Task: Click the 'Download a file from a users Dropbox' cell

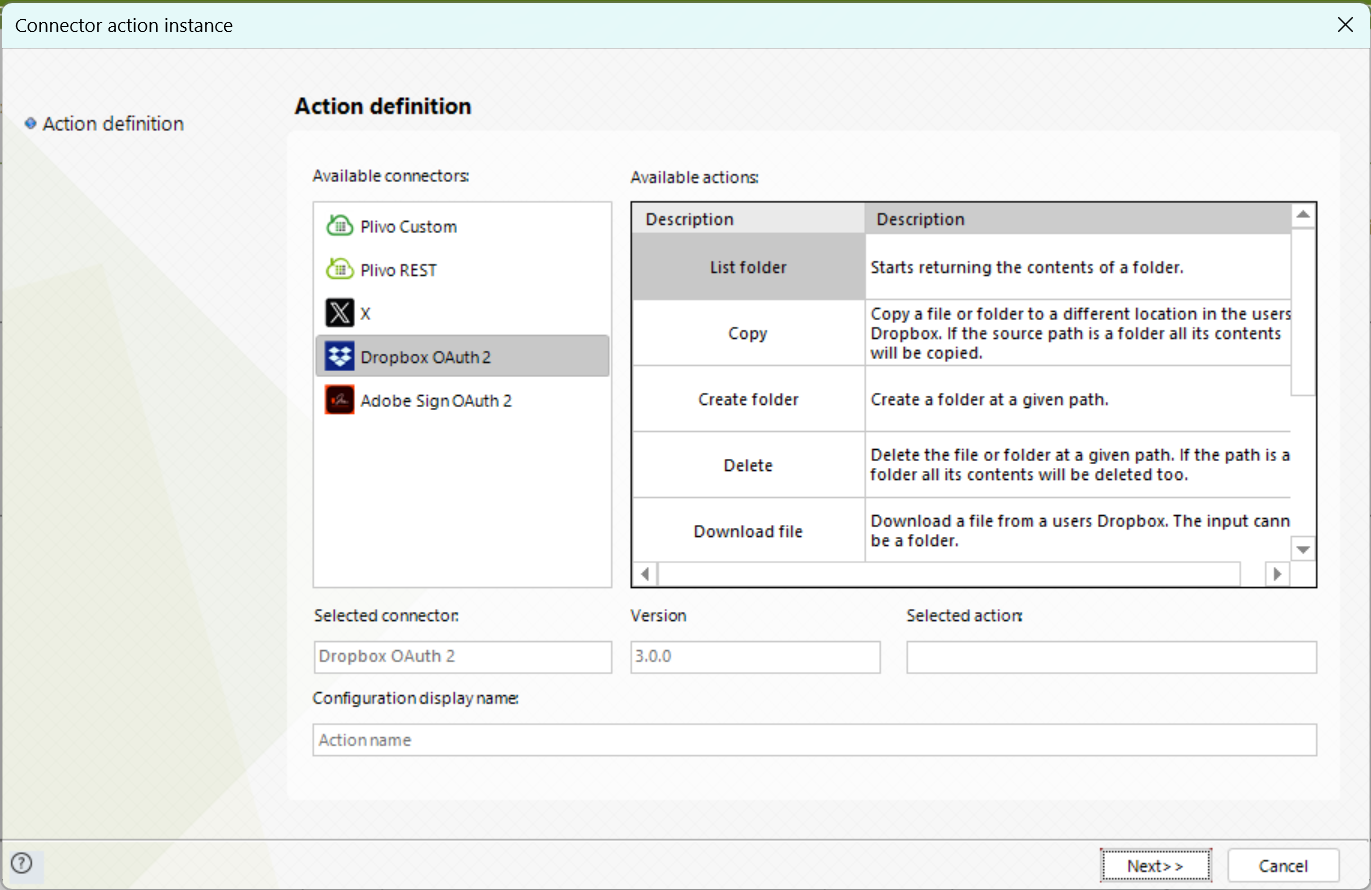Action: tap(1078, 531)
